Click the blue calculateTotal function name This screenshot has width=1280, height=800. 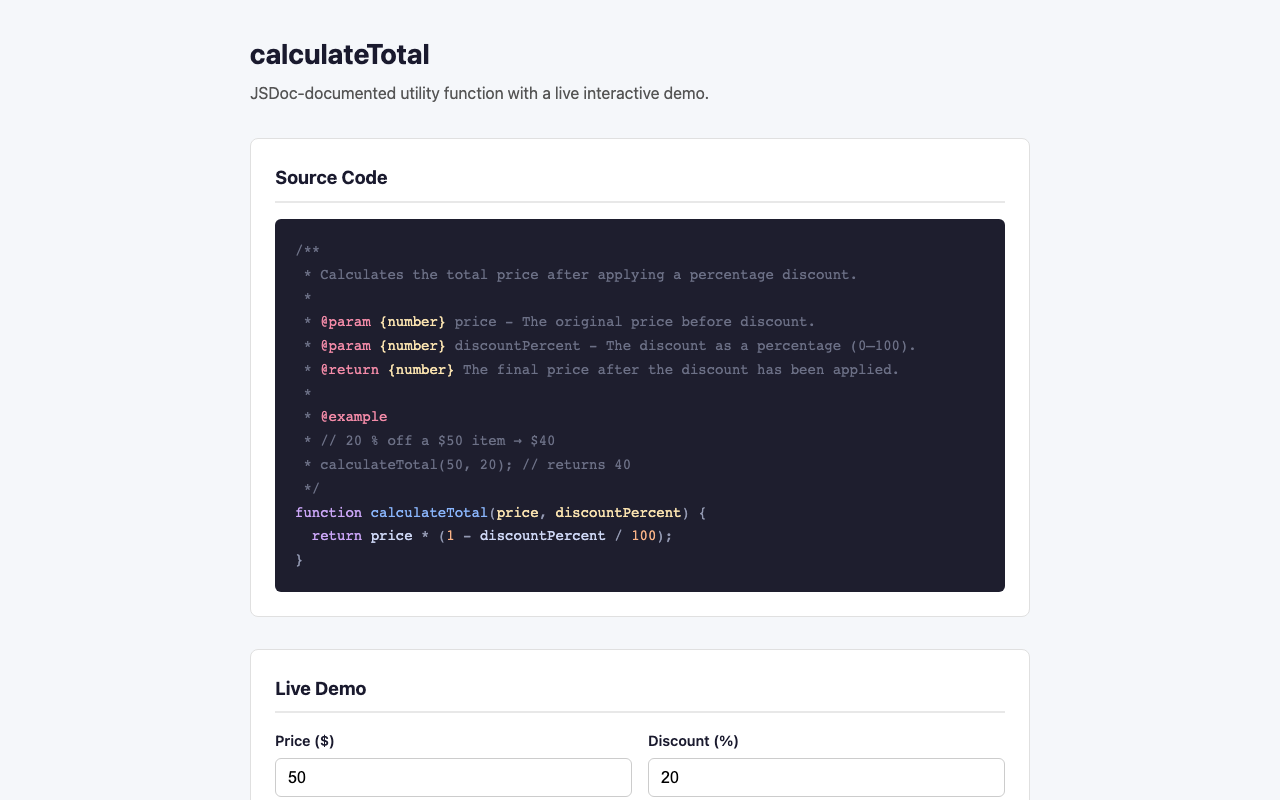tap(429, 512)
